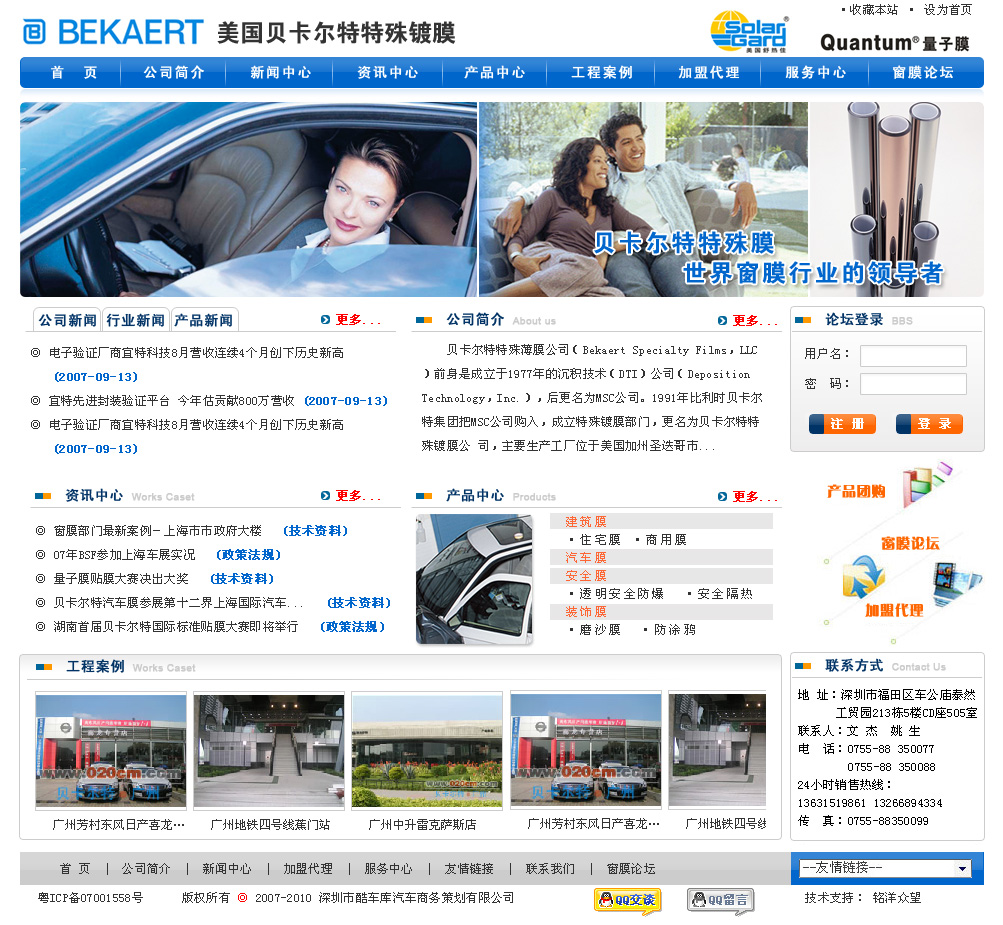This screenshot has height=925, width=1003.
Task: Click arrow icon beside 产品中心 更多
Action: click(x=722, y=496)
